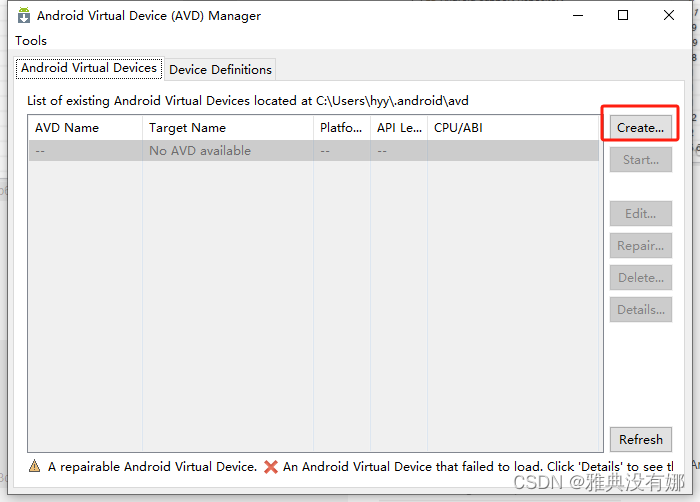Select the Android Virtual Devices tab
Screen dimensions: 700x502
pos(89,68)
